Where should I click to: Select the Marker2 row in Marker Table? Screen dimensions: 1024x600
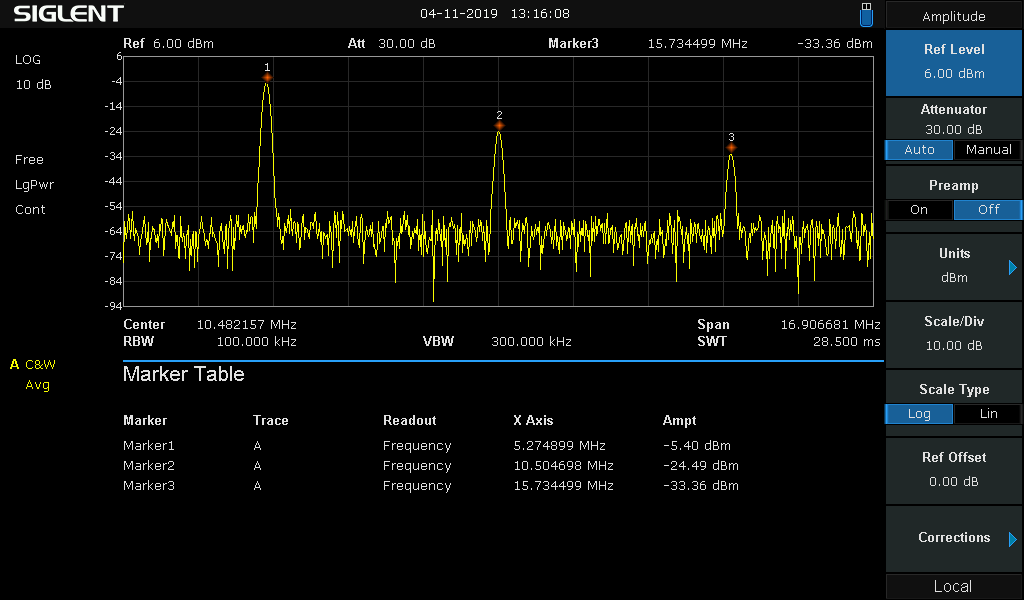point(431,466)
